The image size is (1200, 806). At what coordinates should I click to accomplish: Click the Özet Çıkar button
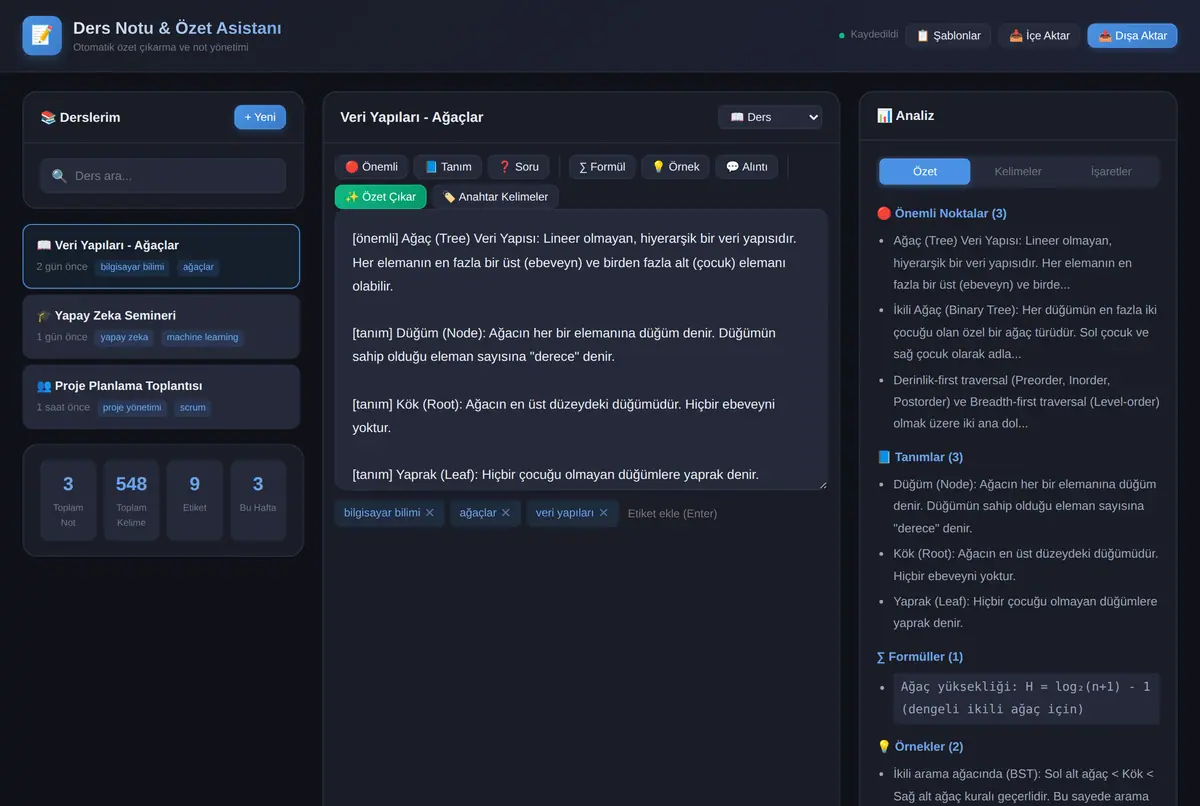click(x=381, y=197)
